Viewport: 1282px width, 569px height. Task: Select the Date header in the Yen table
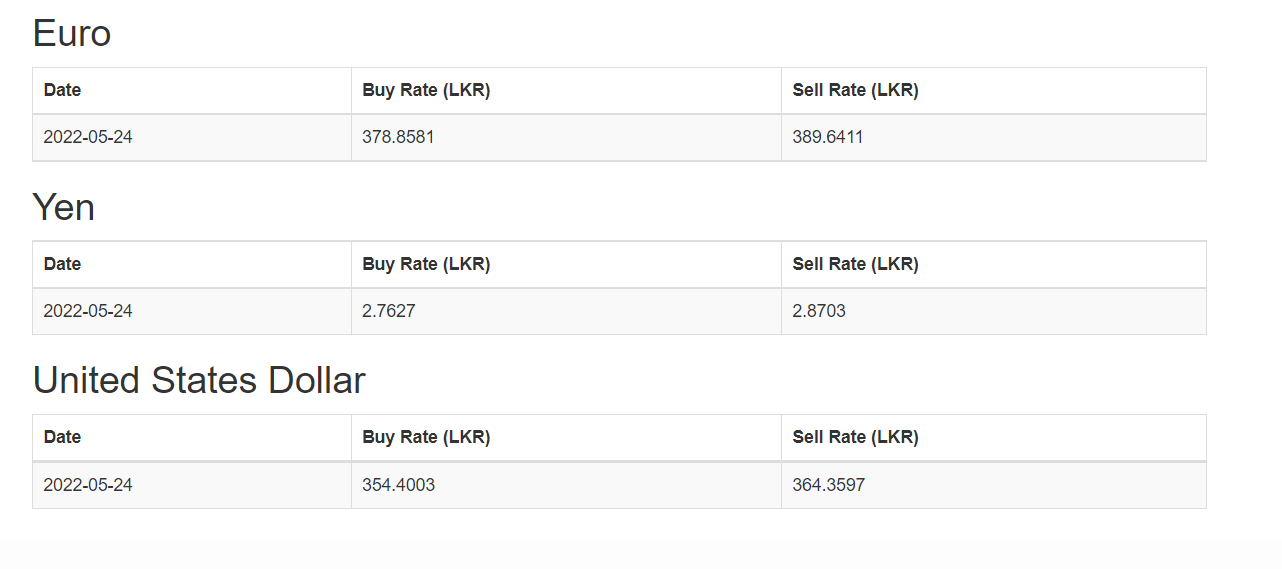pyautogui.click(x=62, y=264)
